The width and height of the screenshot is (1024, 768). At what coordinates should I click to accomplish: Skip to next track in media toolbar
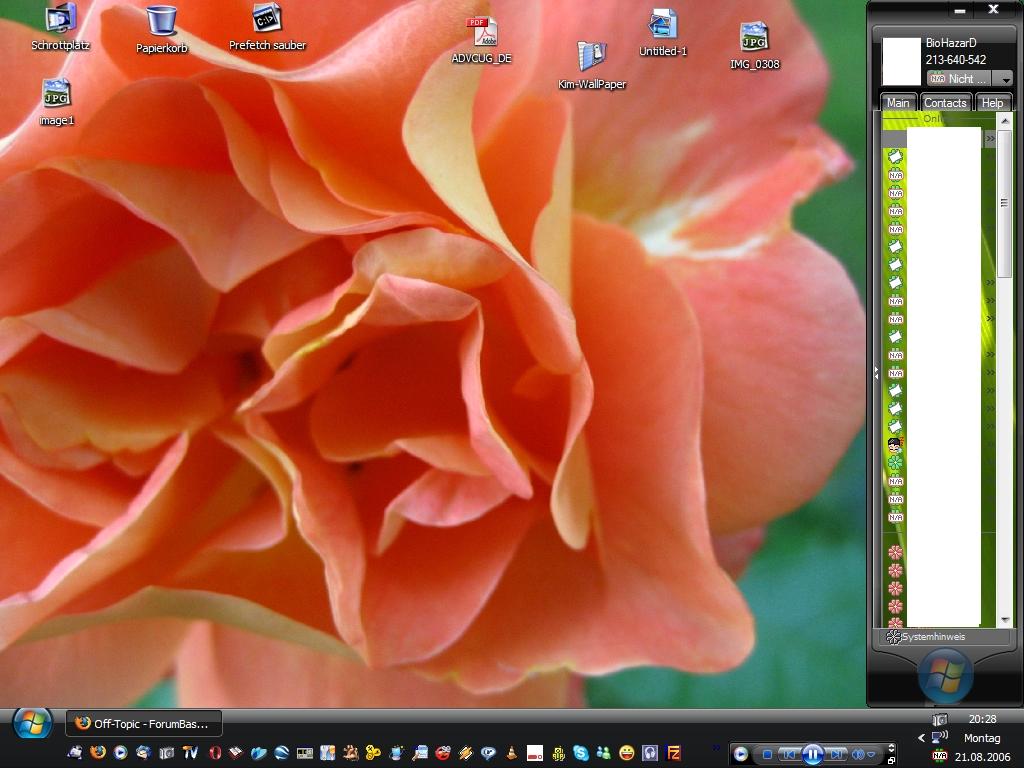836,754
